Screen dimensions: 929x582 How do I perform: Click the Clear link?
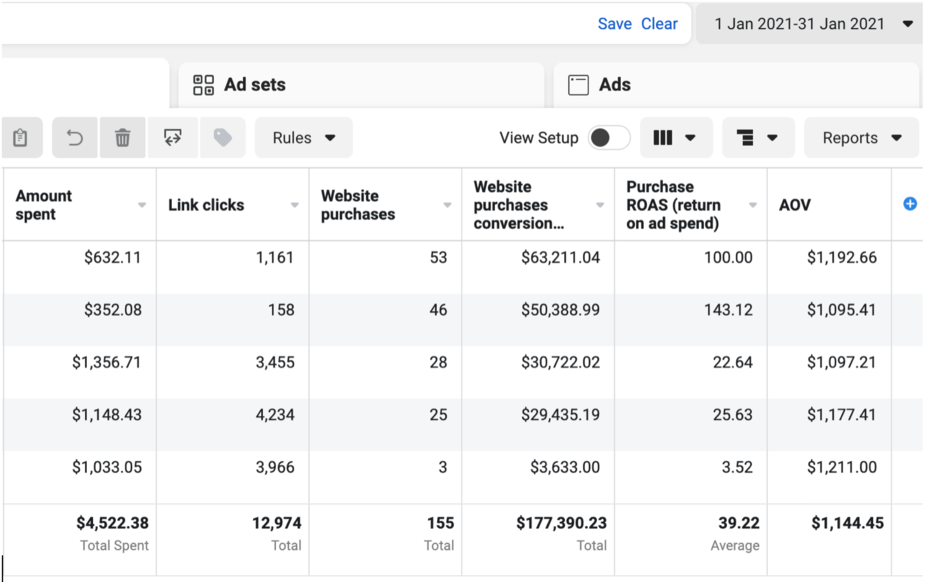pos(659,24)
